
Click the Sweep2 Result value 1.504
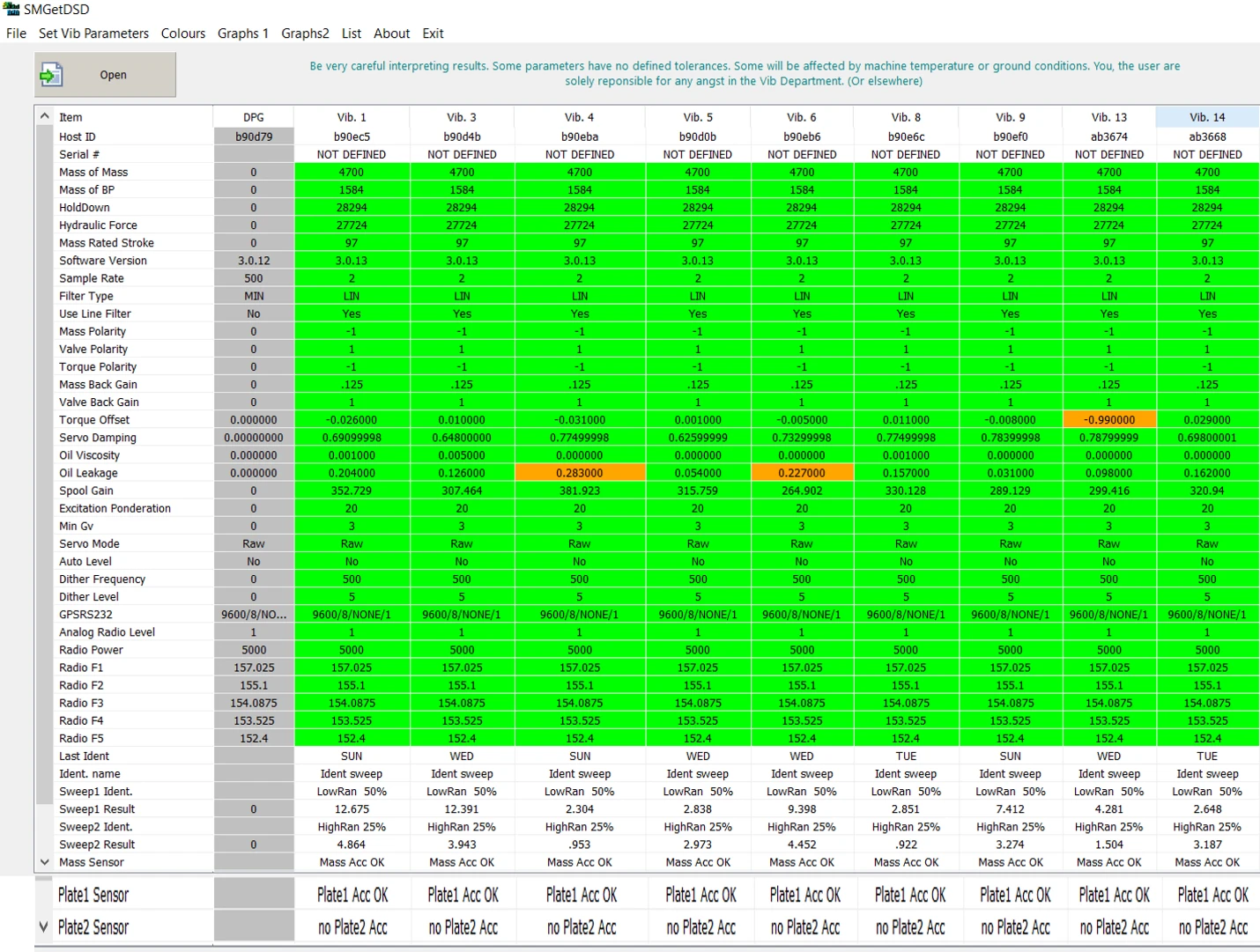(1109, 845)
